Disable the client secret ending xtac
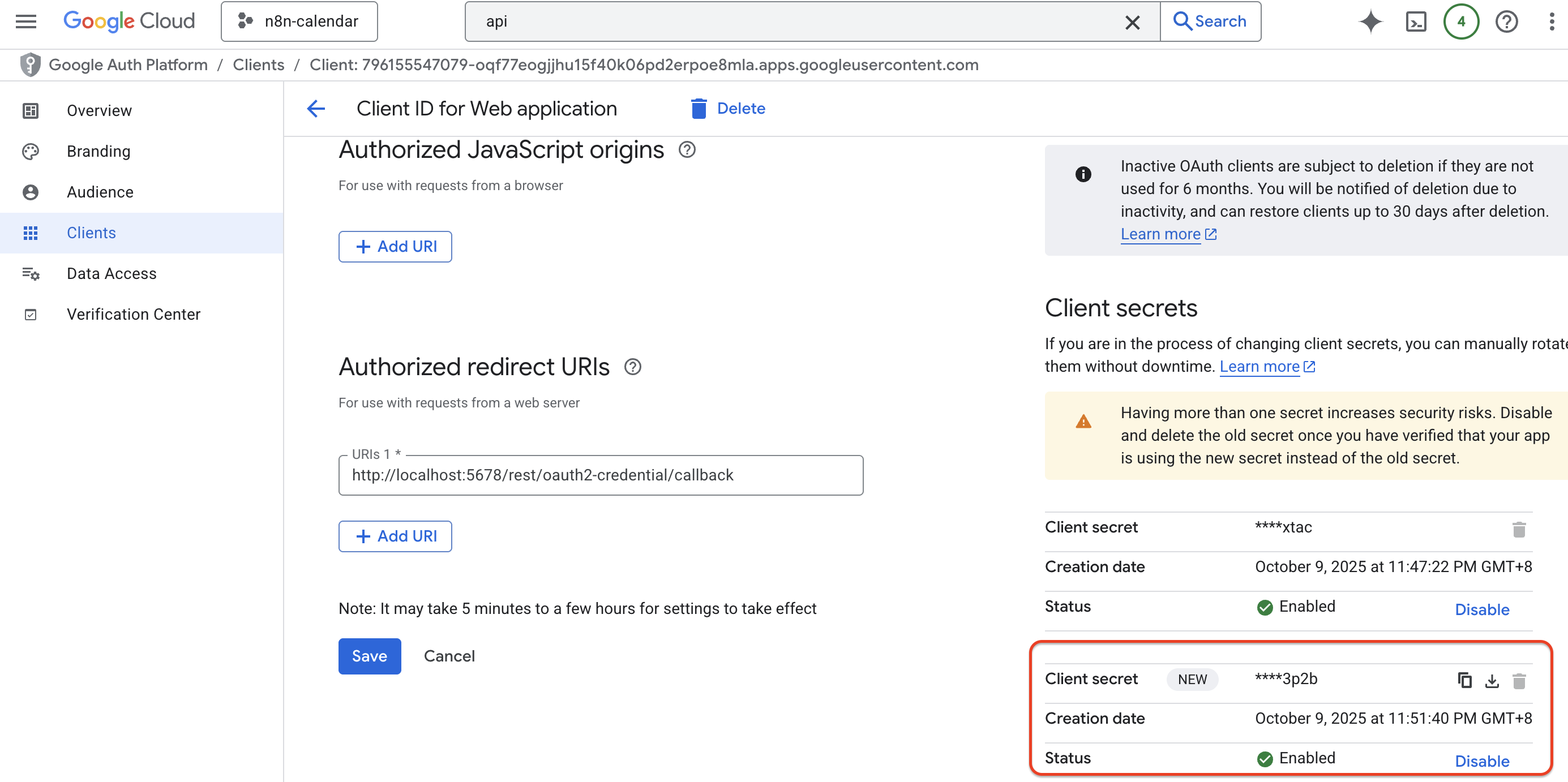The height and width of the screenshot is (782, 1568). (x=1481, y=609)
